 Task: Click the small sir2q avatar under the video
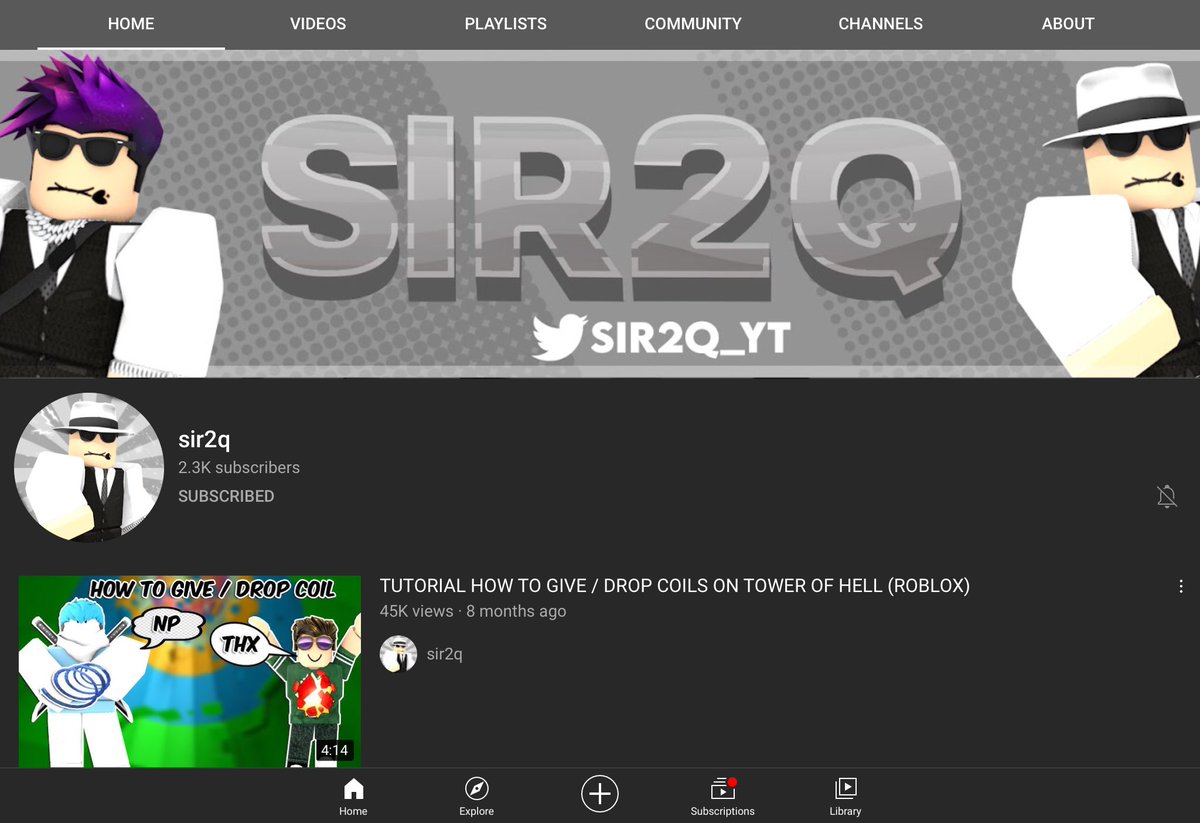(x=398, y=654)
